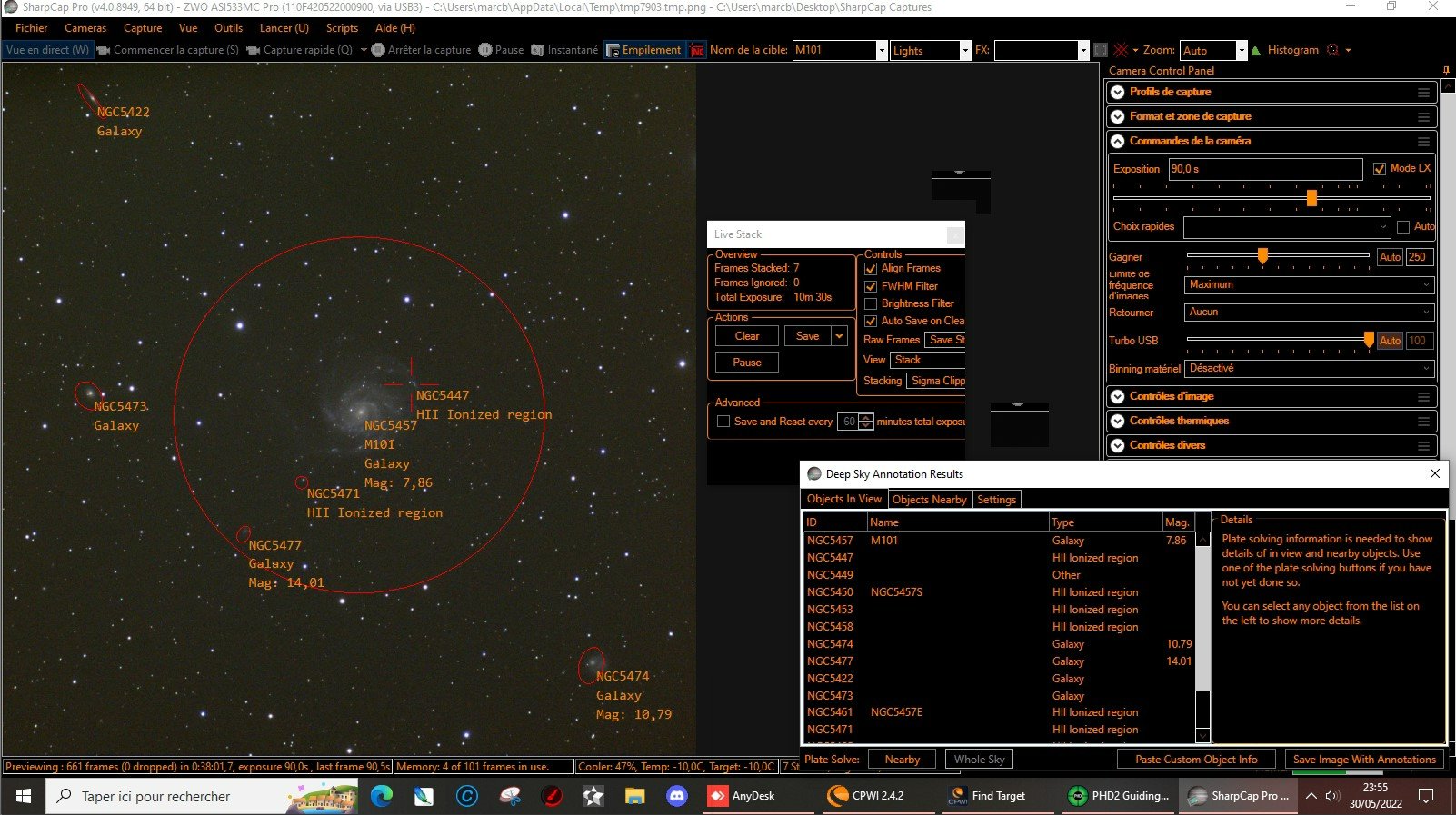Open the Fichier menu
This screenshot has width=1456, height=815.
[x=31, y=28]
